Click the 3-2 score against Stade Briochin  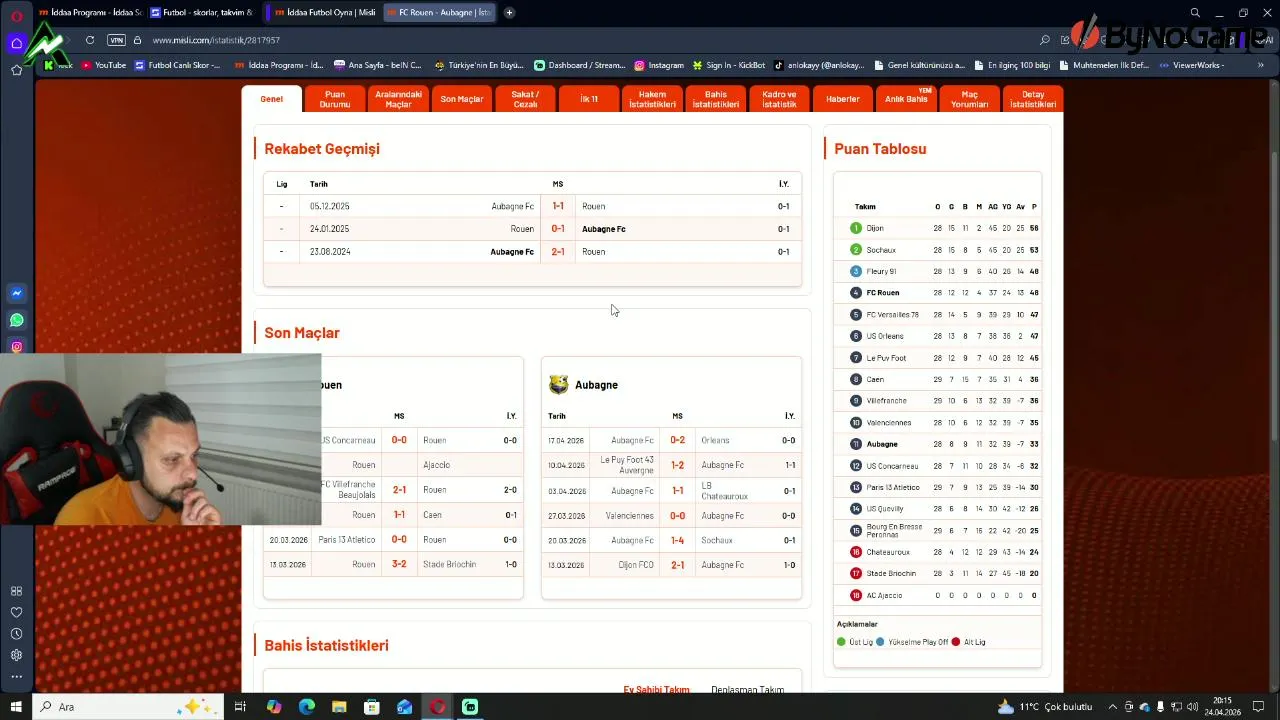[399, 564]
